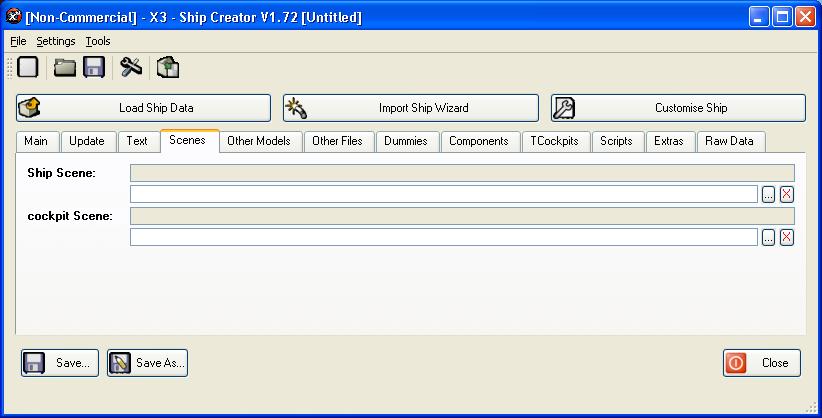Click the New file toolbar icon

coord(28,67)
